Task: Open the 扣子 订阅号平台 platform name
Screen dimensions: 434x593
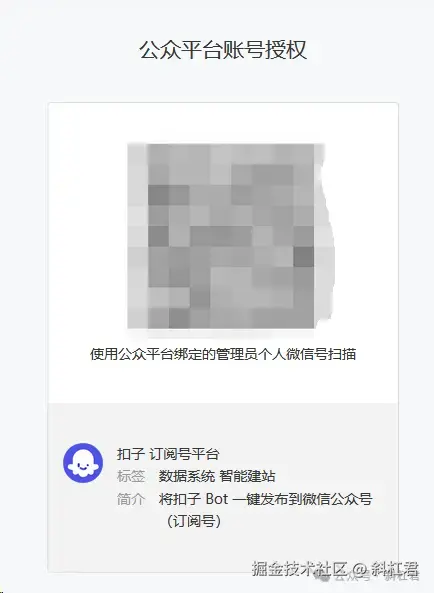Action: click(x=168, y=454)
